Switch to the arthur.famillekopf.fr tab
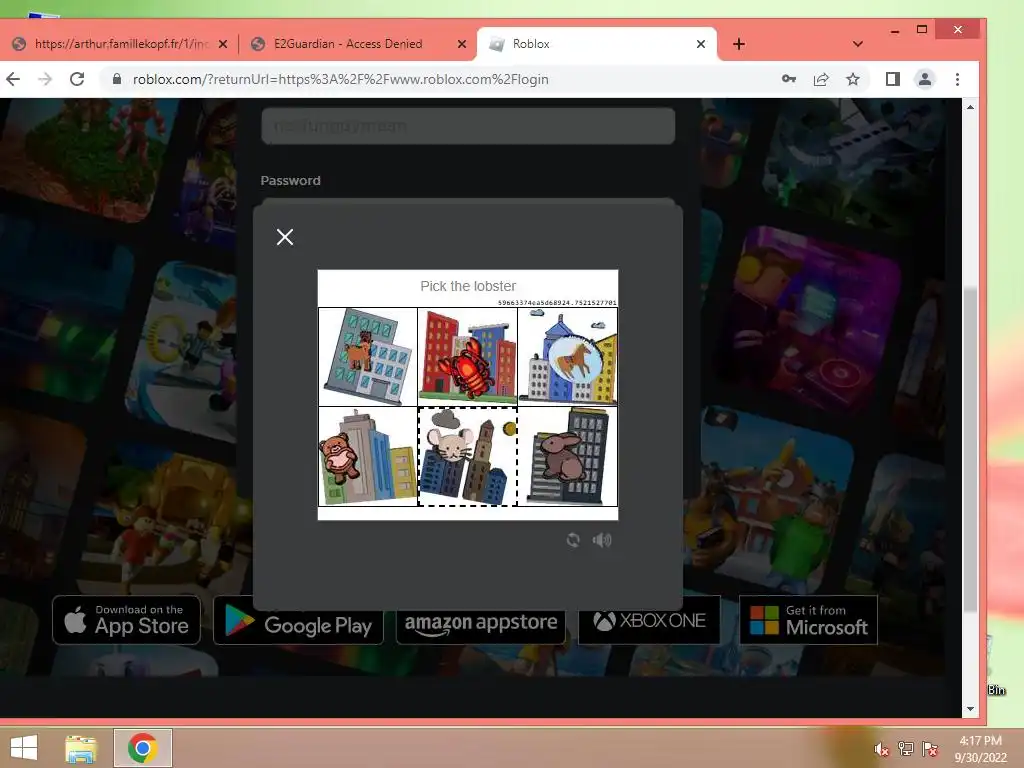1024x768 pixels. 121,44
